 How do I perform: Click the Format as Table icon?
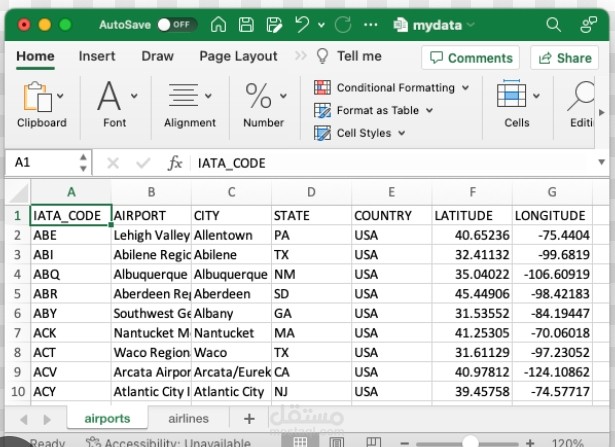click(322, 110)
